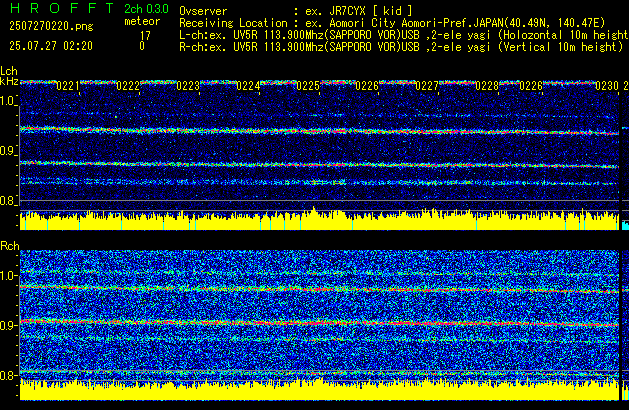The image size is (629, 410).
Task: Click the Ovserver JR7CYX line
Action: click(296, 11)
